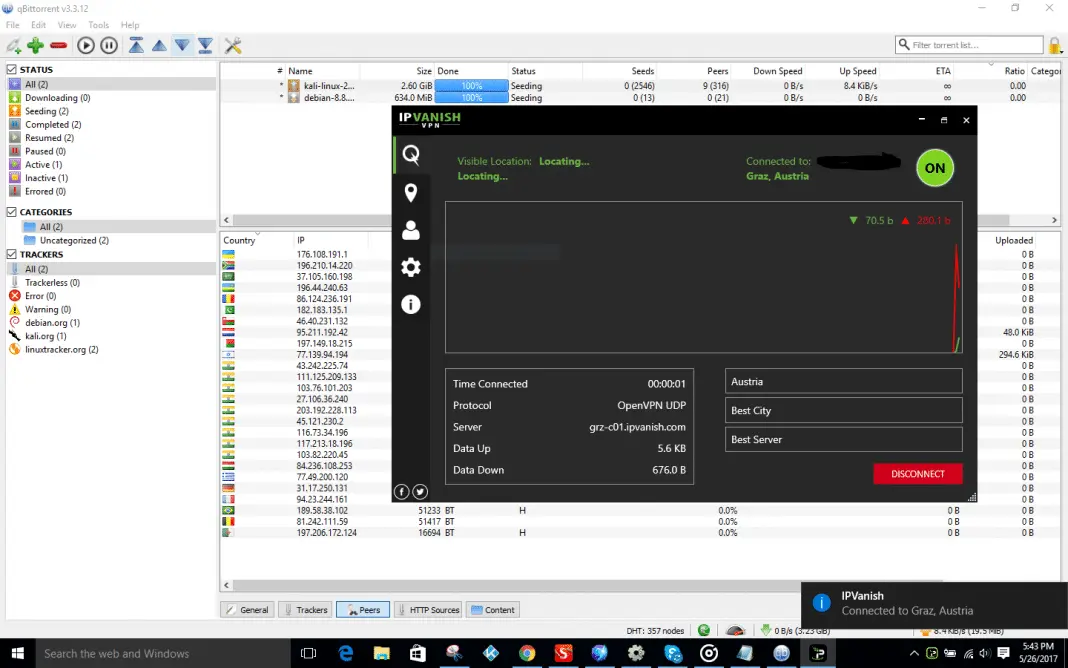This screenshot has width=1068, height=668.
Task: Resume torrents with the play icon
Action: tap(86, 46)
